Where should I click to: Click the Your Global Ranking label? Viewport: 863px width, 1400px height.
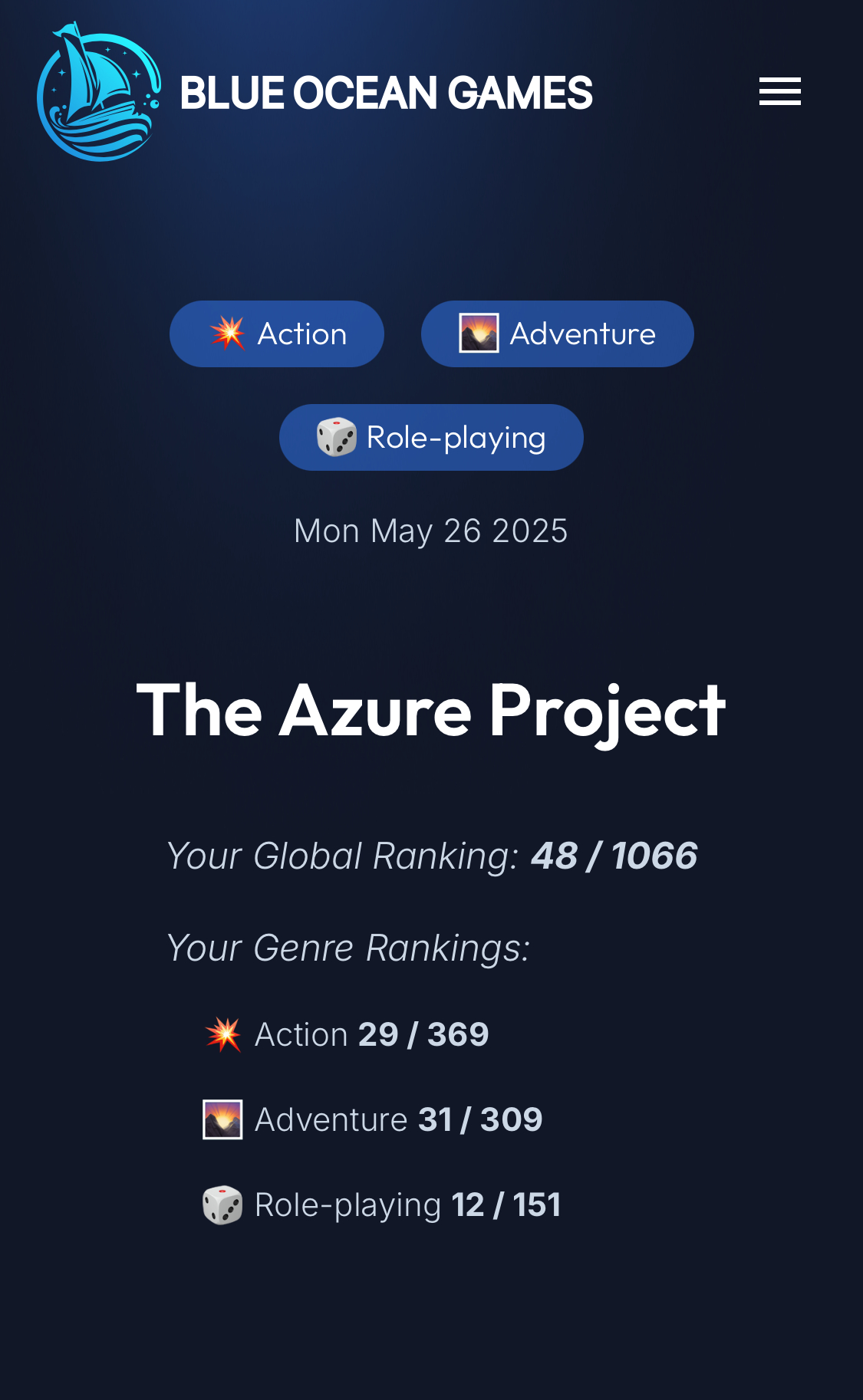click(x=343, y=856)
